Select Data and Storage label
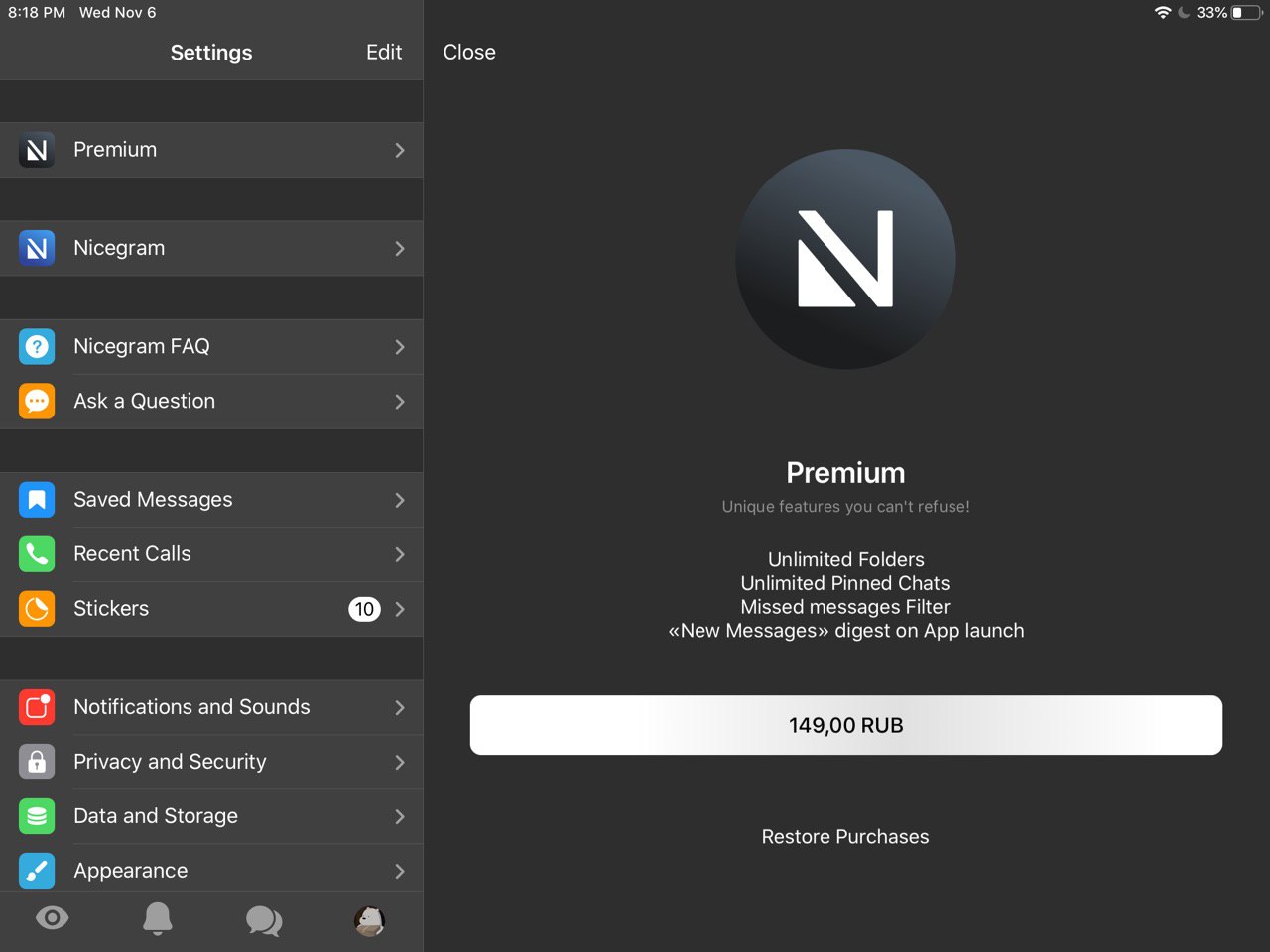The image size is (1270, 952). (x=156, y=815)
